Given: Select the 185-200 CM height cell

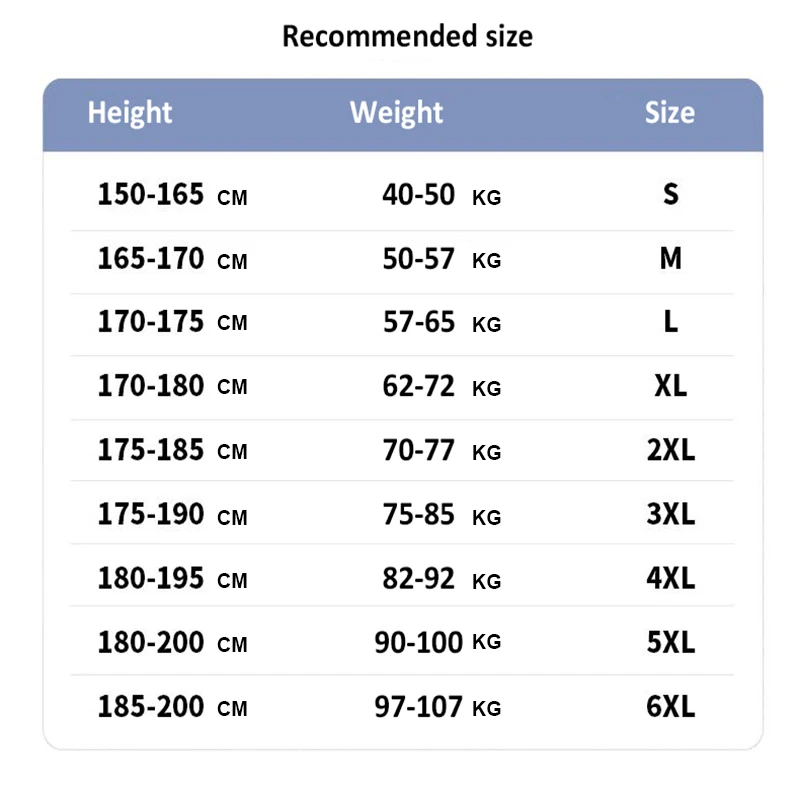Looking at the screenshot, I should pos(171,707).
